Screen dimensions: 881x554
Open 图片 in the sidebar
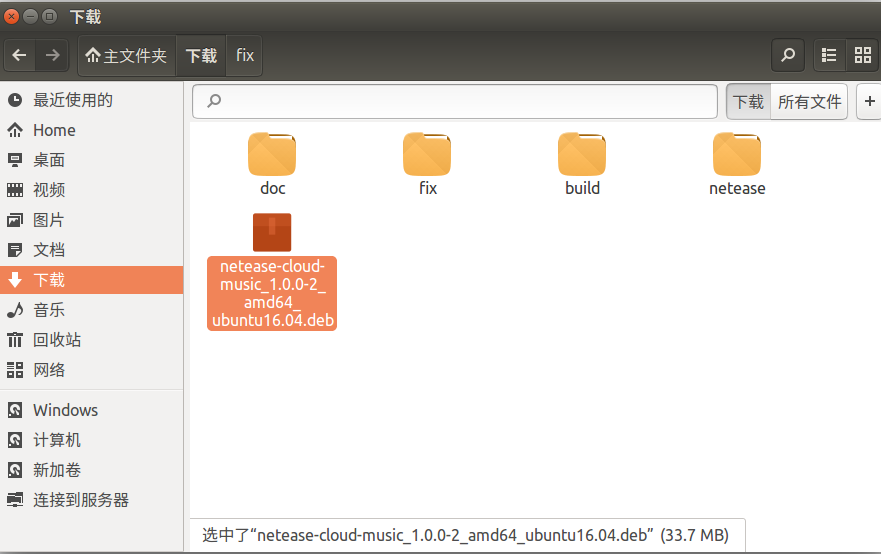point(92,220)
